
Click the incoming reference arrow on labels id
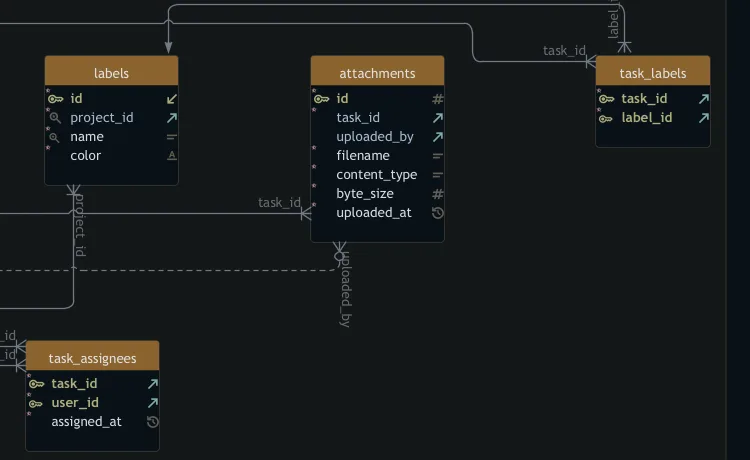pyautogui.click(x=172, y=99)
